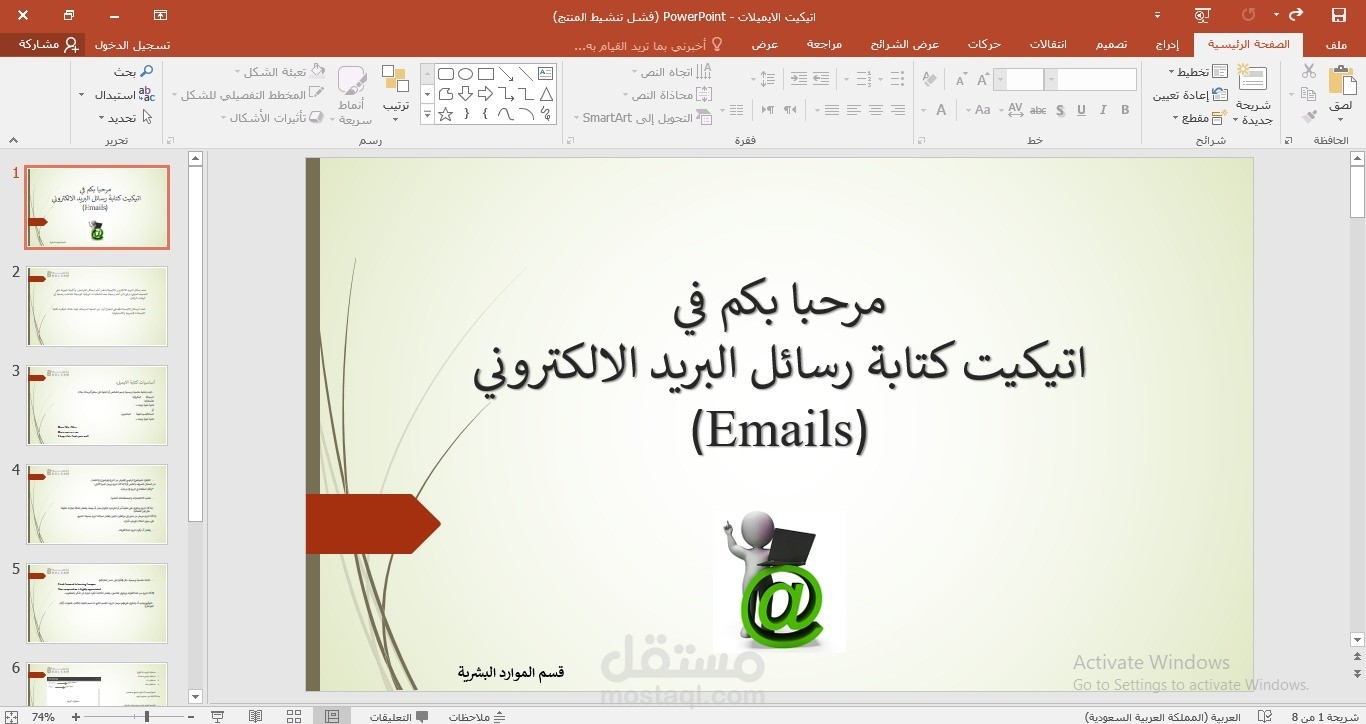
Task: Click the 74% zoom level
Action: pos(43,717)
